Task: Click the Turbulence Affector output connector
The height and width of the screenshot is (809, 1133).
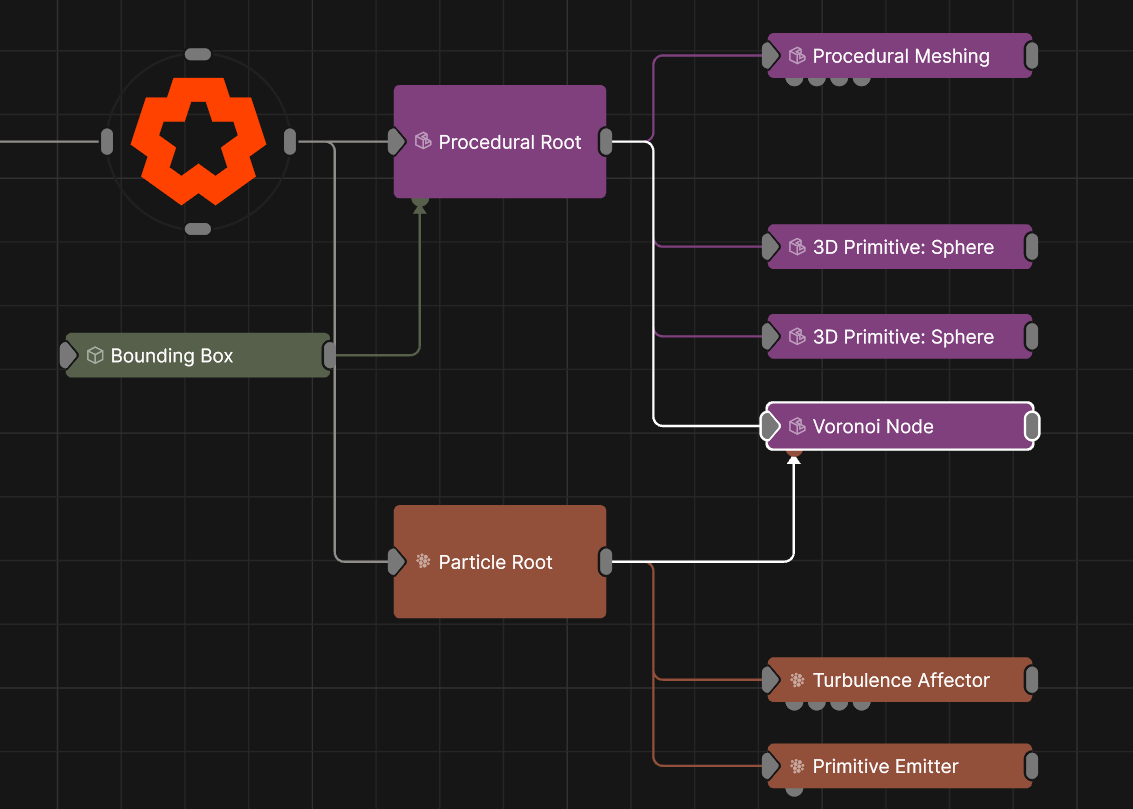Action: [1032, 680]
